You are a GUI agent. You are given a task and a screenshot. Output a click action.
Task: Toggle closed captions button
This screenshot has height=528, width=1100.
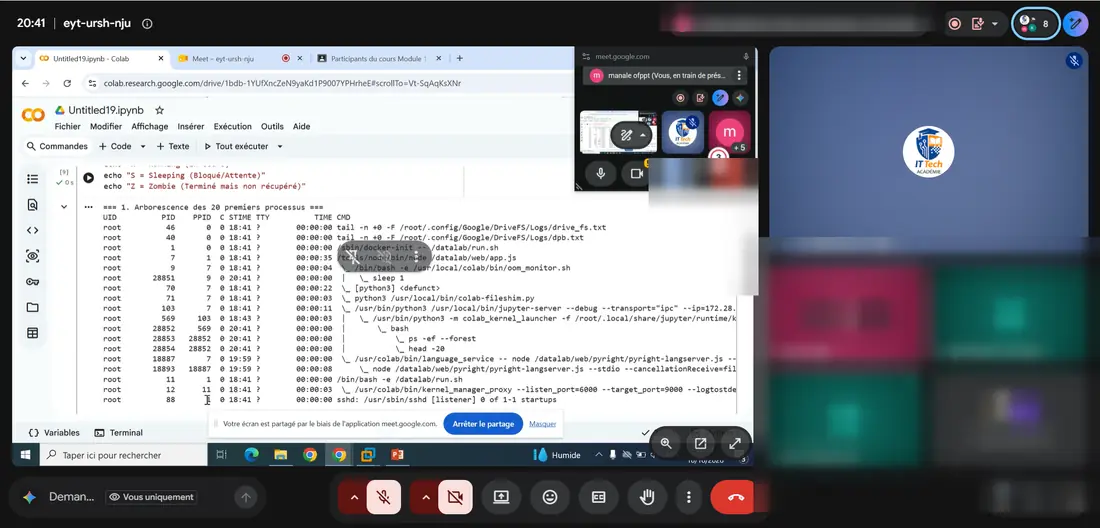[x=598, y=497]
